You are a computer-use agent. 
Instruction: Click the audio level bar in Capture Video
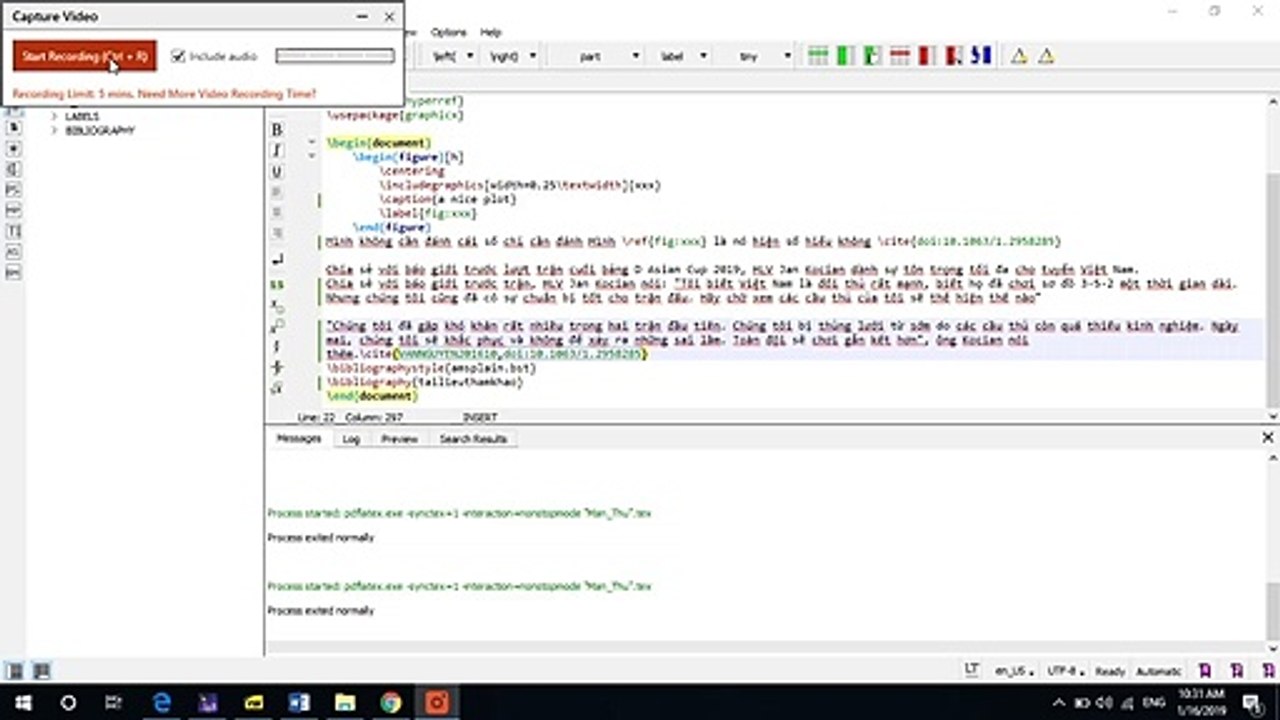point(335,56)
